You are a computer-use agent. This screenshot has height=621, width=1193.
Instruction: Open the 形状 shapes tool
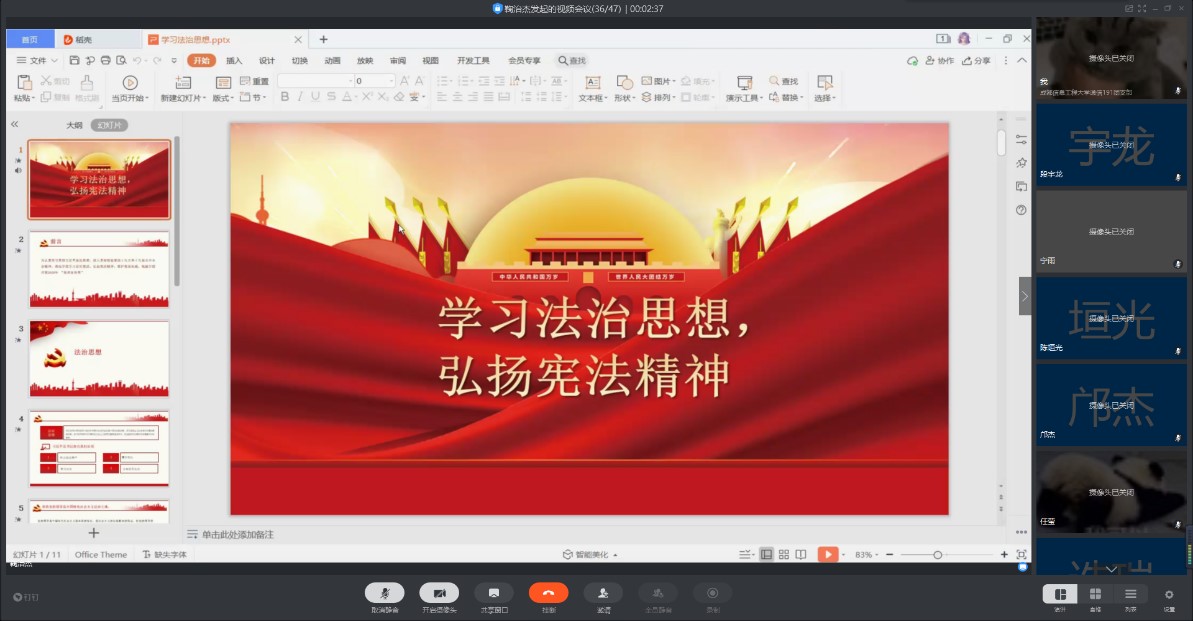pyautogui.click(x=624, y=83)
